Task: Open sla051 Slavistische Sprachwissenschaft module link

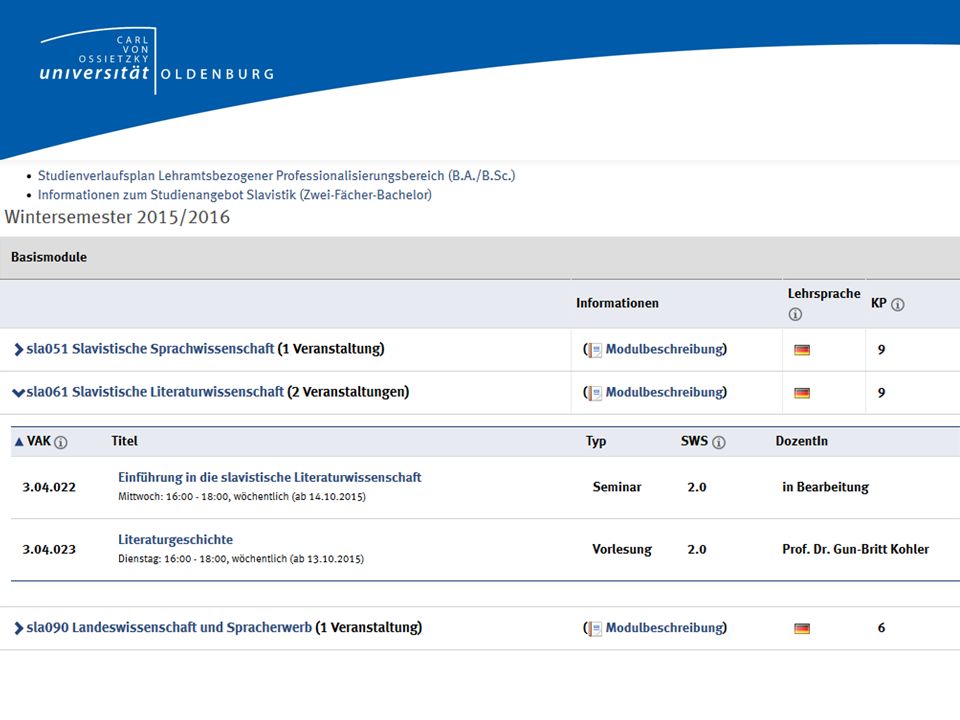Action: coord(150,349)
